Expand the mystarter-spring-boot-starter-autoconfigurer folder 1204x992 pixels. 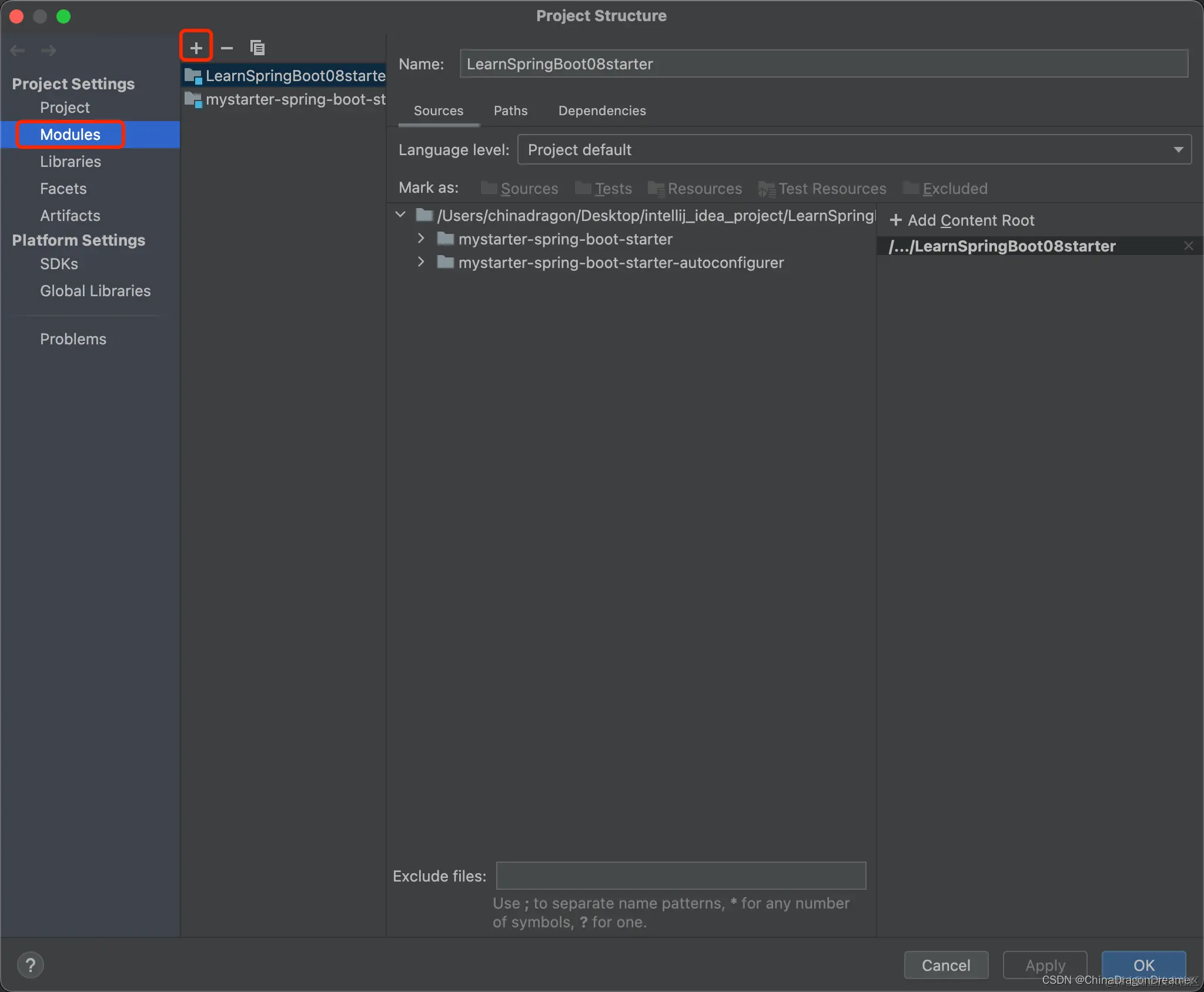(421, 262)
